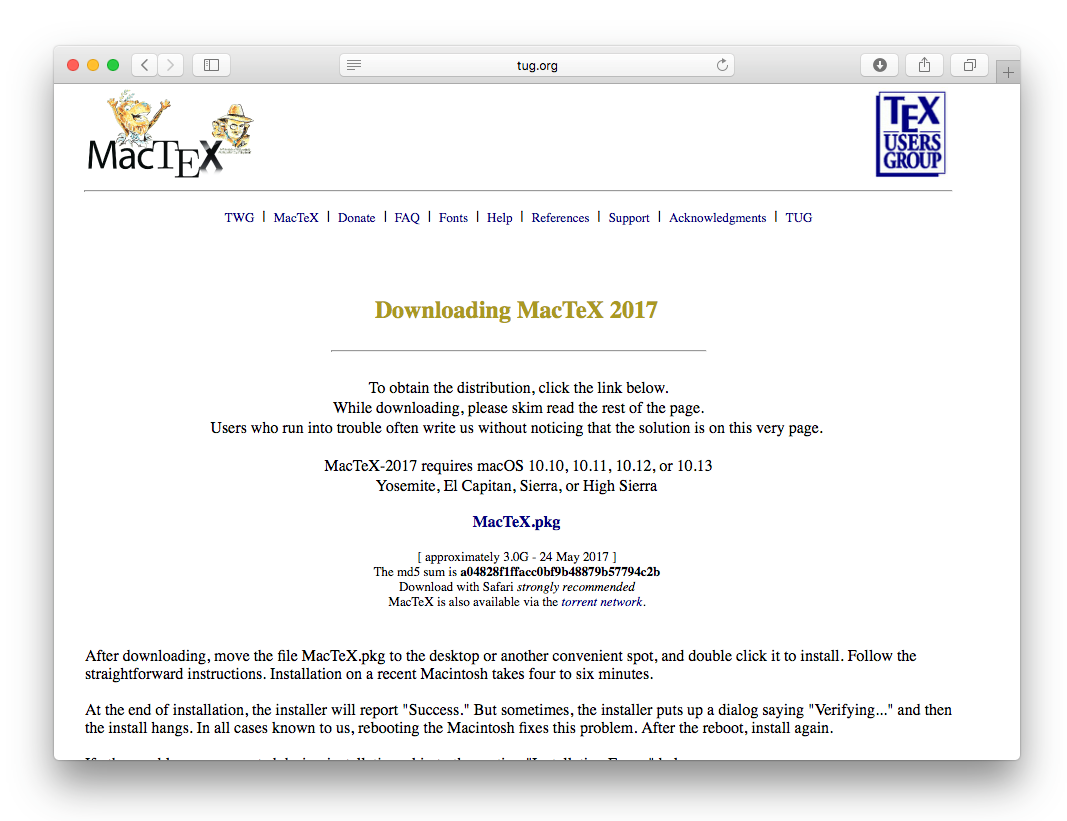This screenshot has width=1067, height=821.
Task: Show the Safari sidebar
Action: 212,65
